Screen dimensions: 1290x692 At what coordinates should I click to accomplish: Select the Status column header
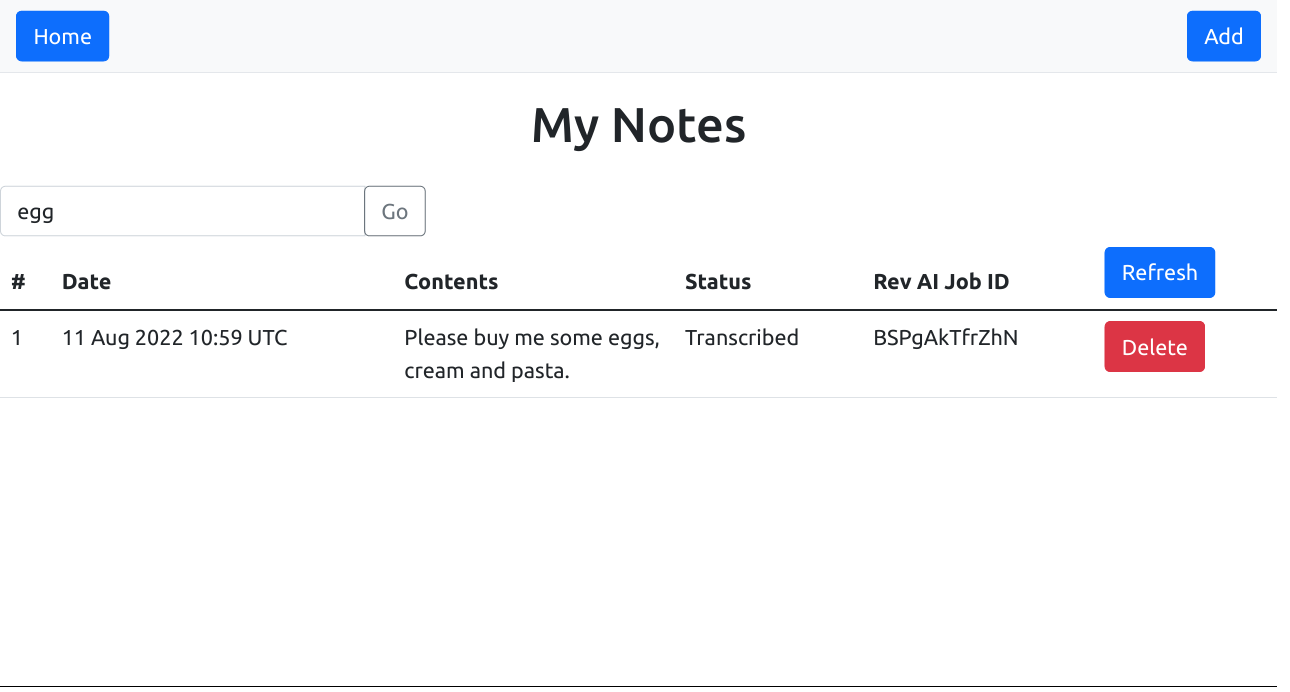(x=718, y=282)
